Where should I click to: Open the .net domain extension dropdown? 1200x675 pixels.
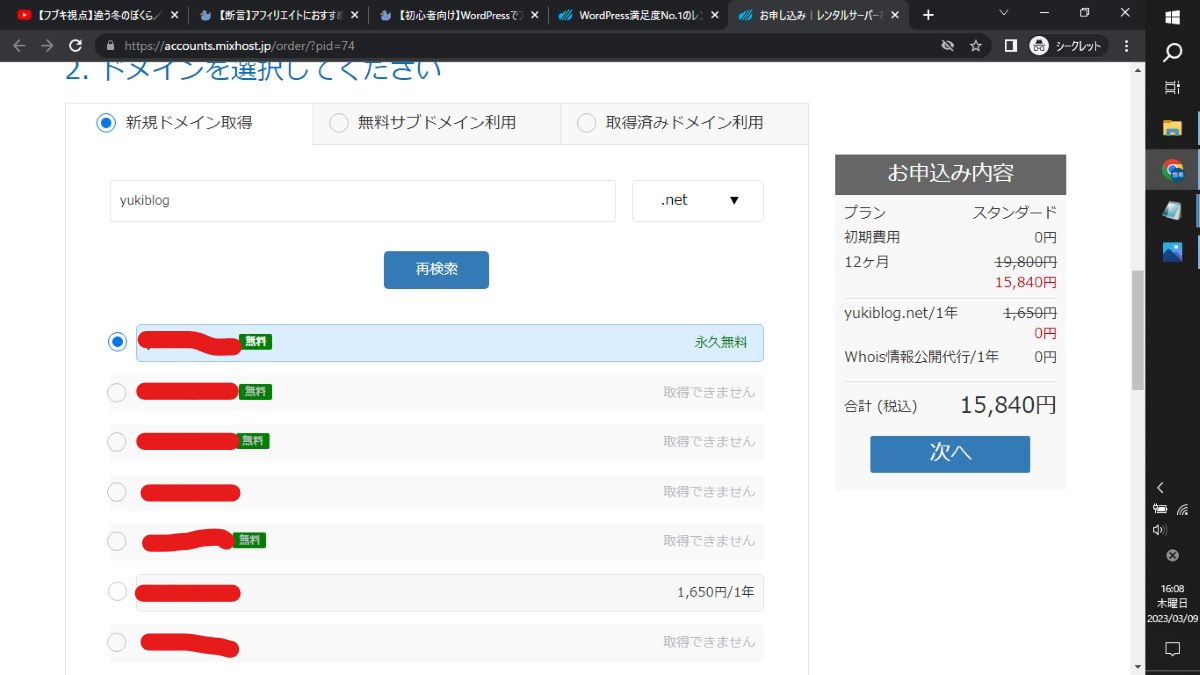[x=698, y=200]
